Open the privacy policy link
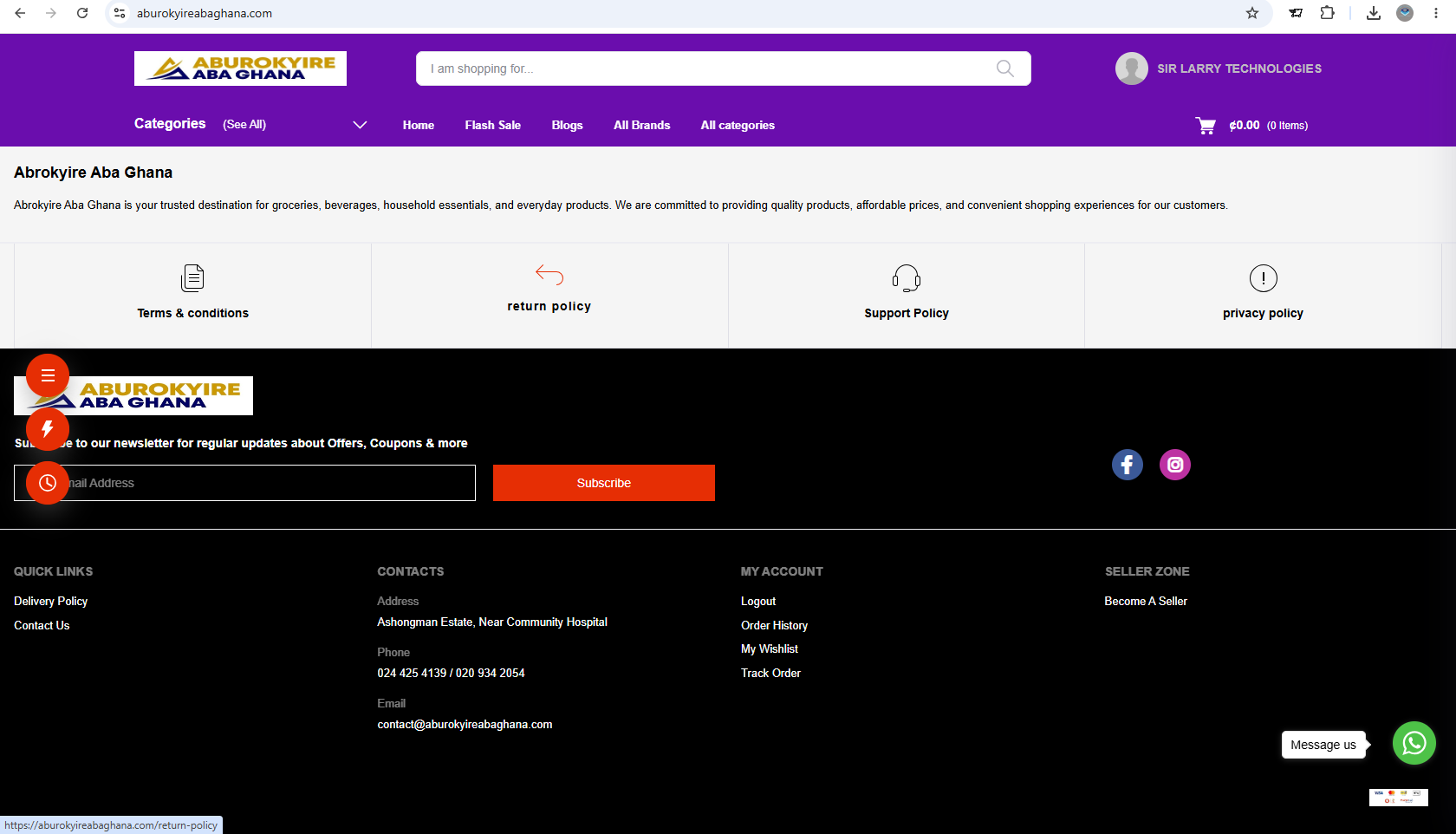This screenshot has height=834, width=1456. (1264, 313)
